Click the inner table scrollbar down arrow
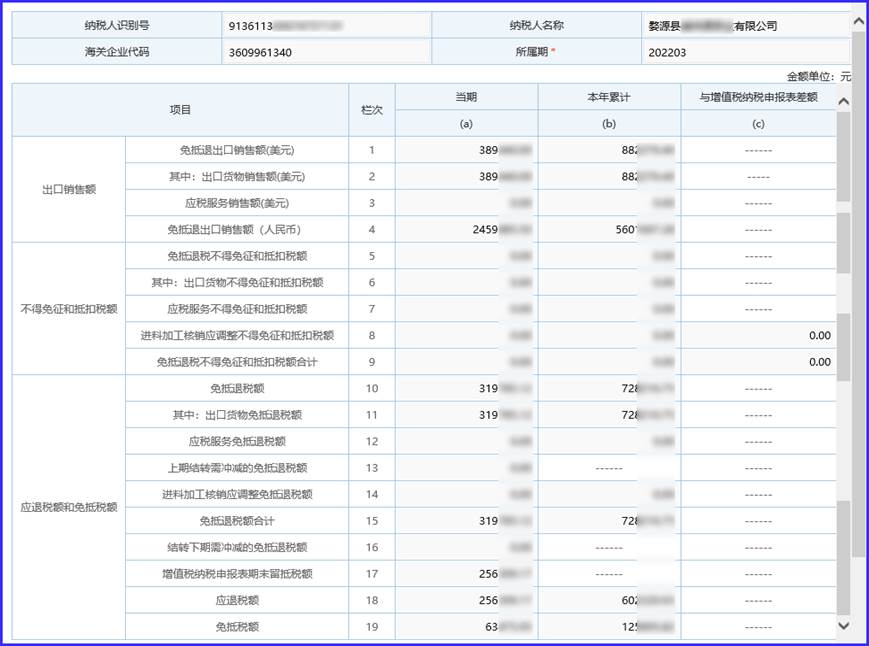Image resolution: width=869 pixels, height=646 pixels. pyautogui.click(x=842, y=625)
